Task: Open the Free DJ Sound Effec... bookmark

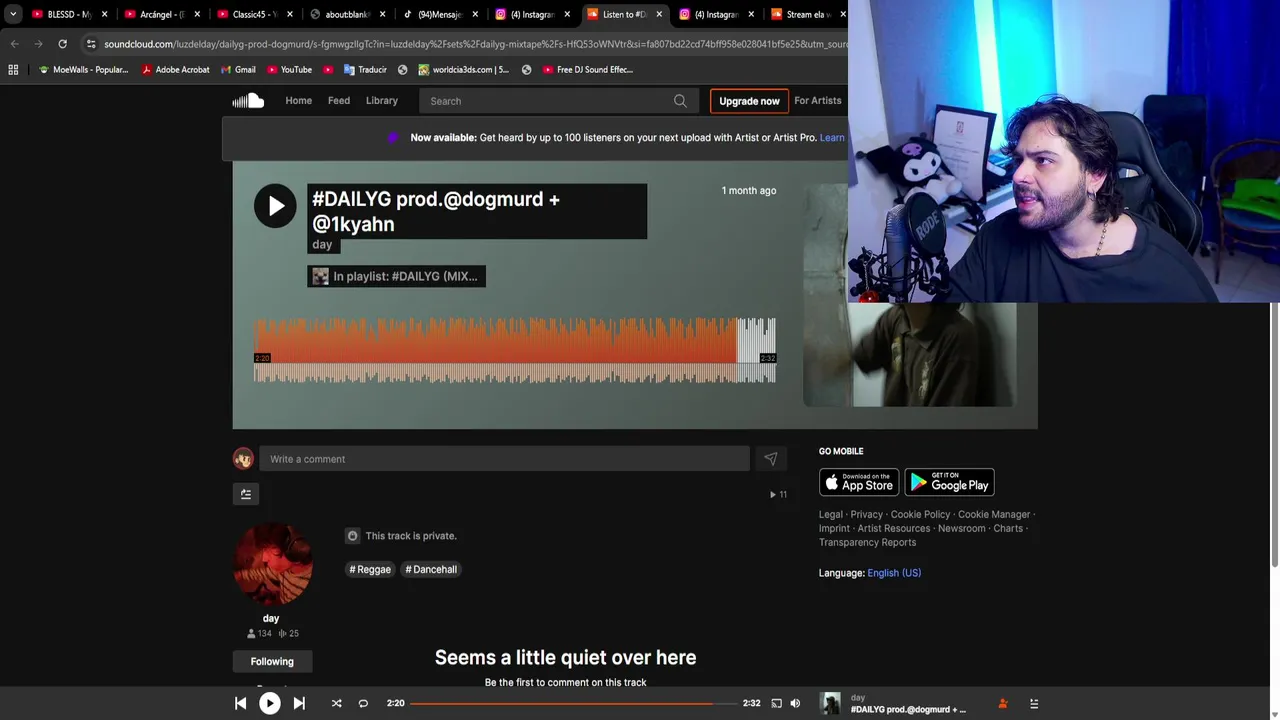Action: (587, 70)
